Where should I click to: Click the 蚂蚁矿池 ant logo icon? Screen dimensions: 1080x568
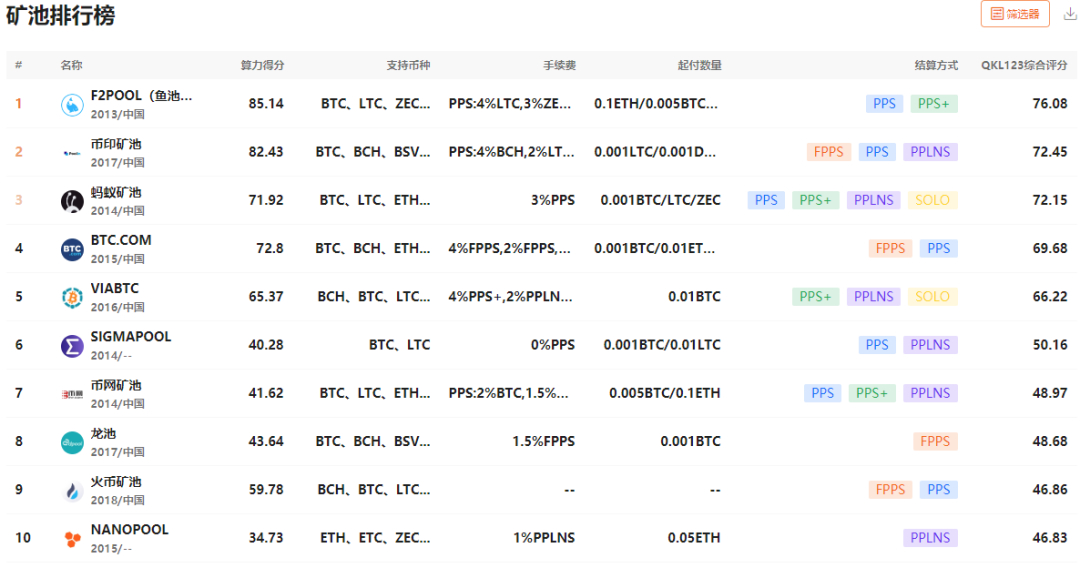(72, 201)
